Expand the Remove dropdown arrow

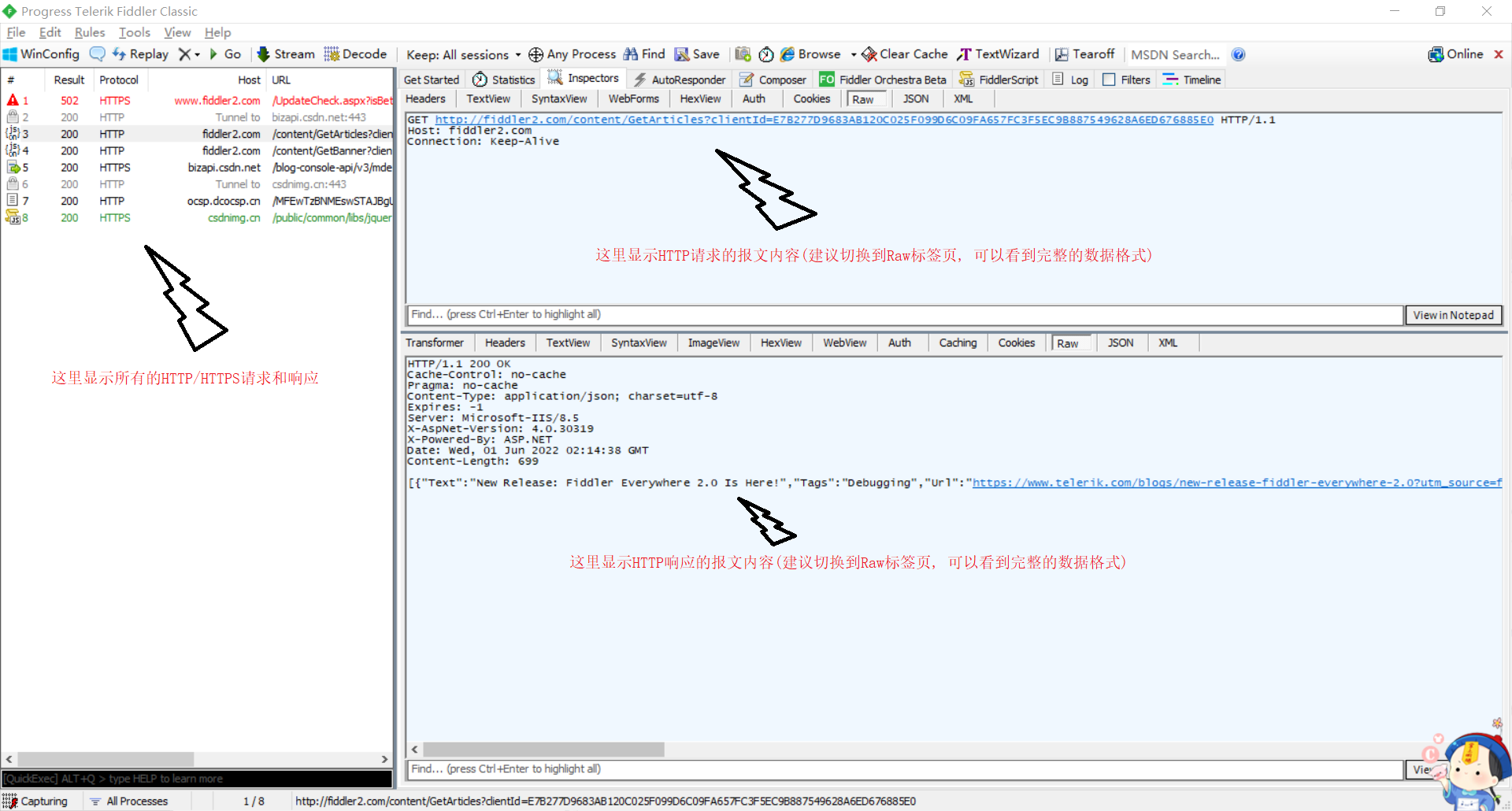(198, 54)
